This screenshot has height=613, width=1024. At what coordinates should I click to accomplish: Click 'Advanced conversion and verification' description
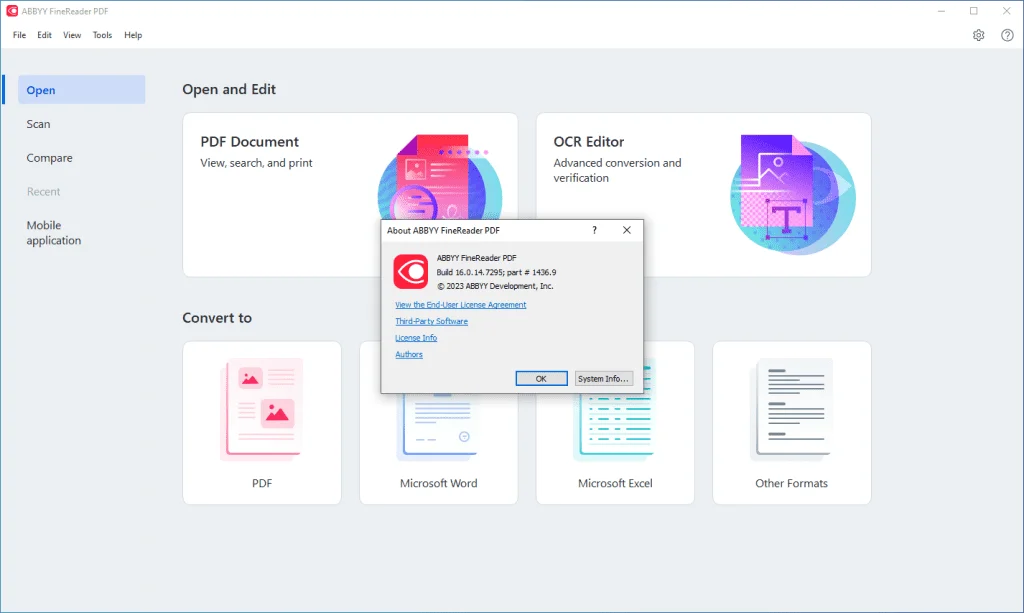point(617,170)
